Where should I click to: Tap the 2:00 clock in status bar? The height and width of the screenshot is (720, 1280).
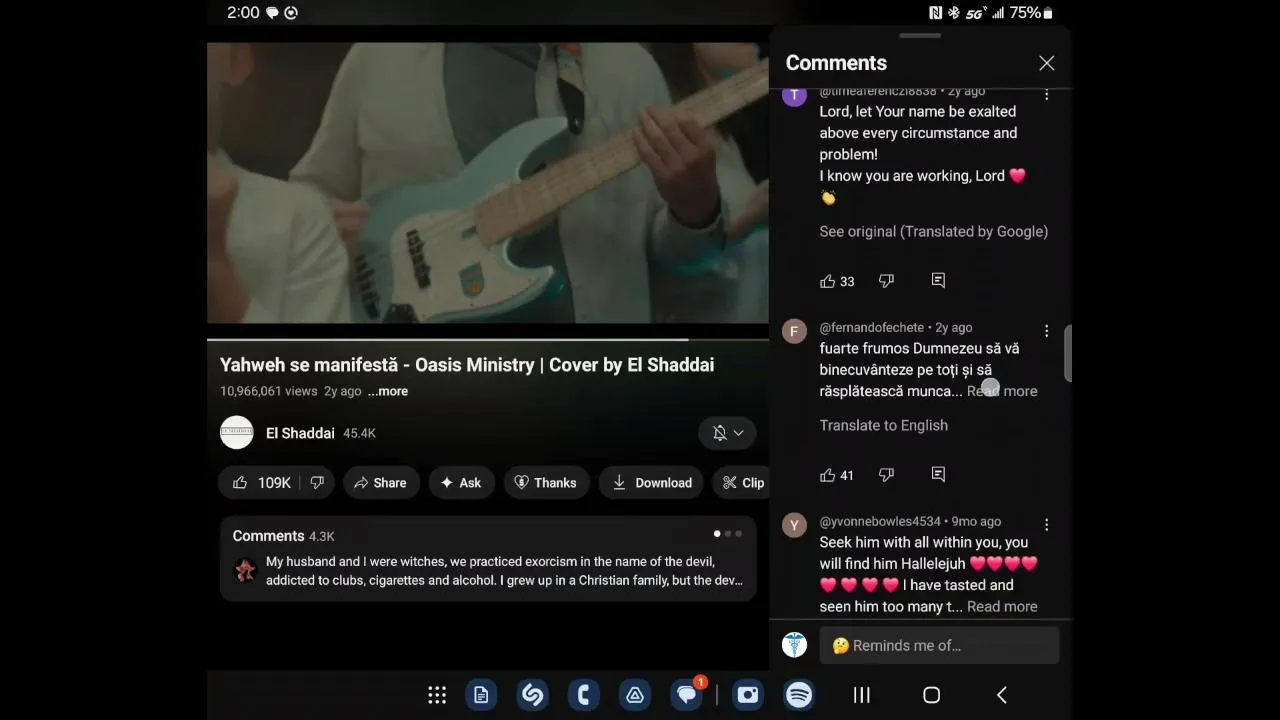tap(243, 13)
